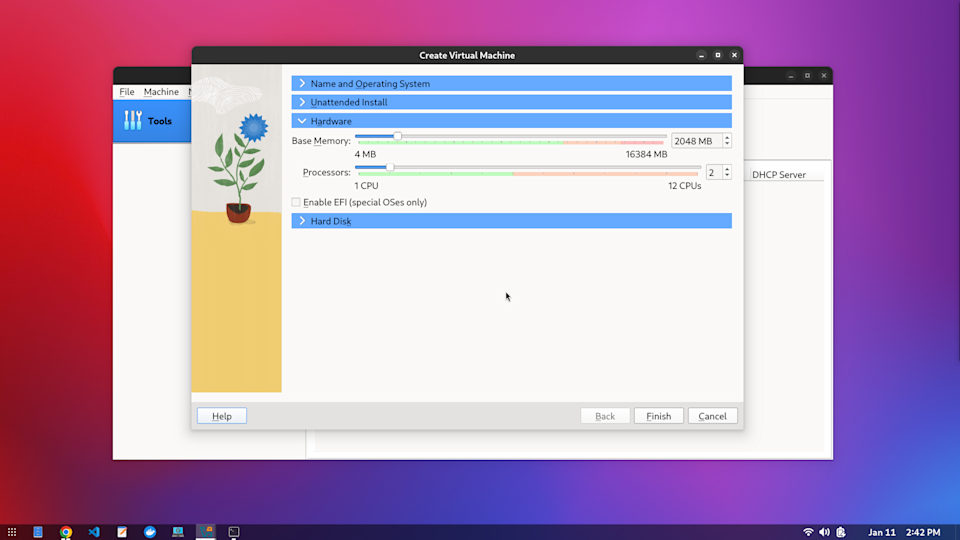Click the Tools icon in VirtualBox sidebar

(133, 121)
